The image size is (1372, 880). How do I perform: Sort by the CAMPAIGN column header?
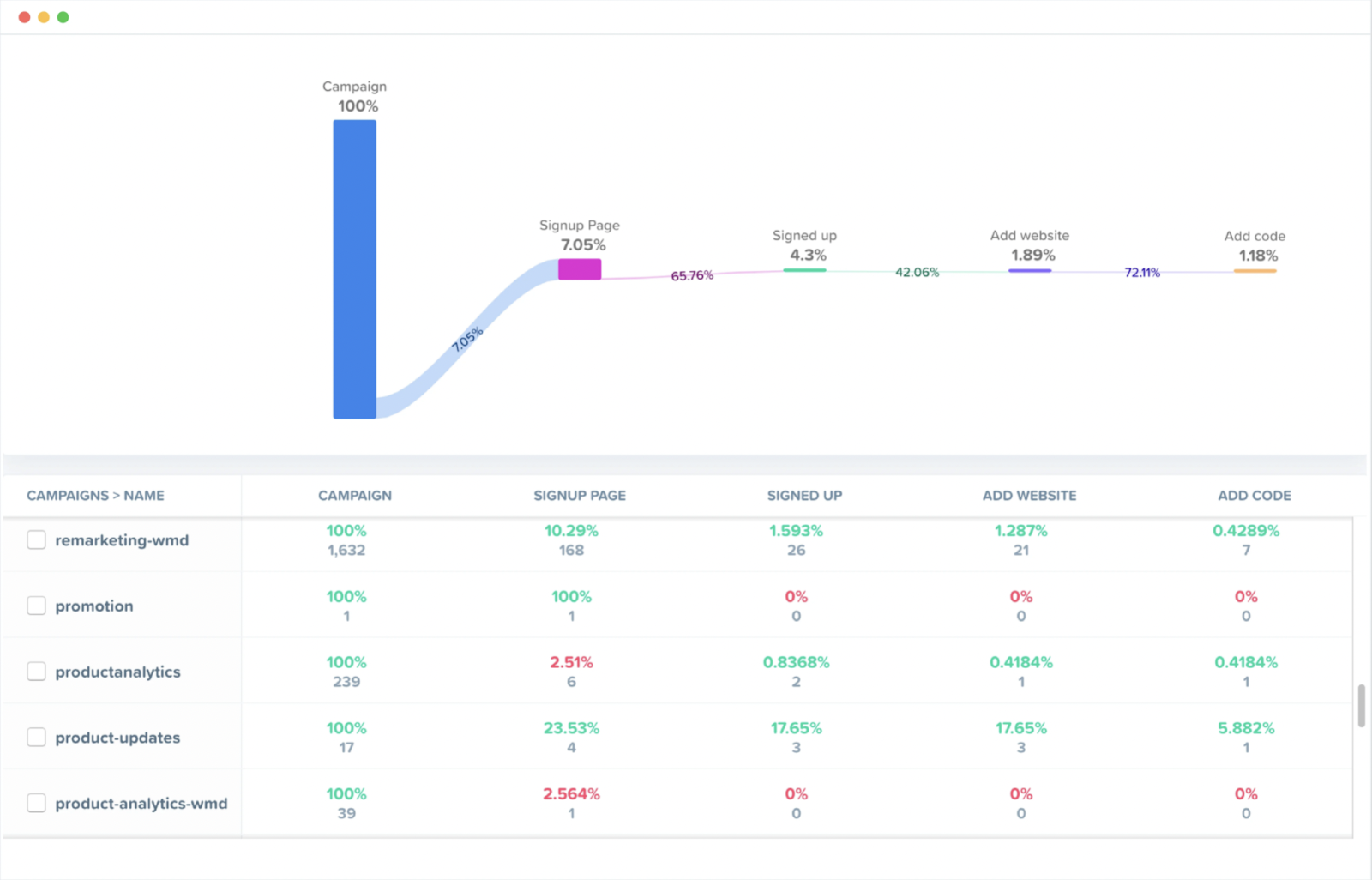tap(355, 496)
